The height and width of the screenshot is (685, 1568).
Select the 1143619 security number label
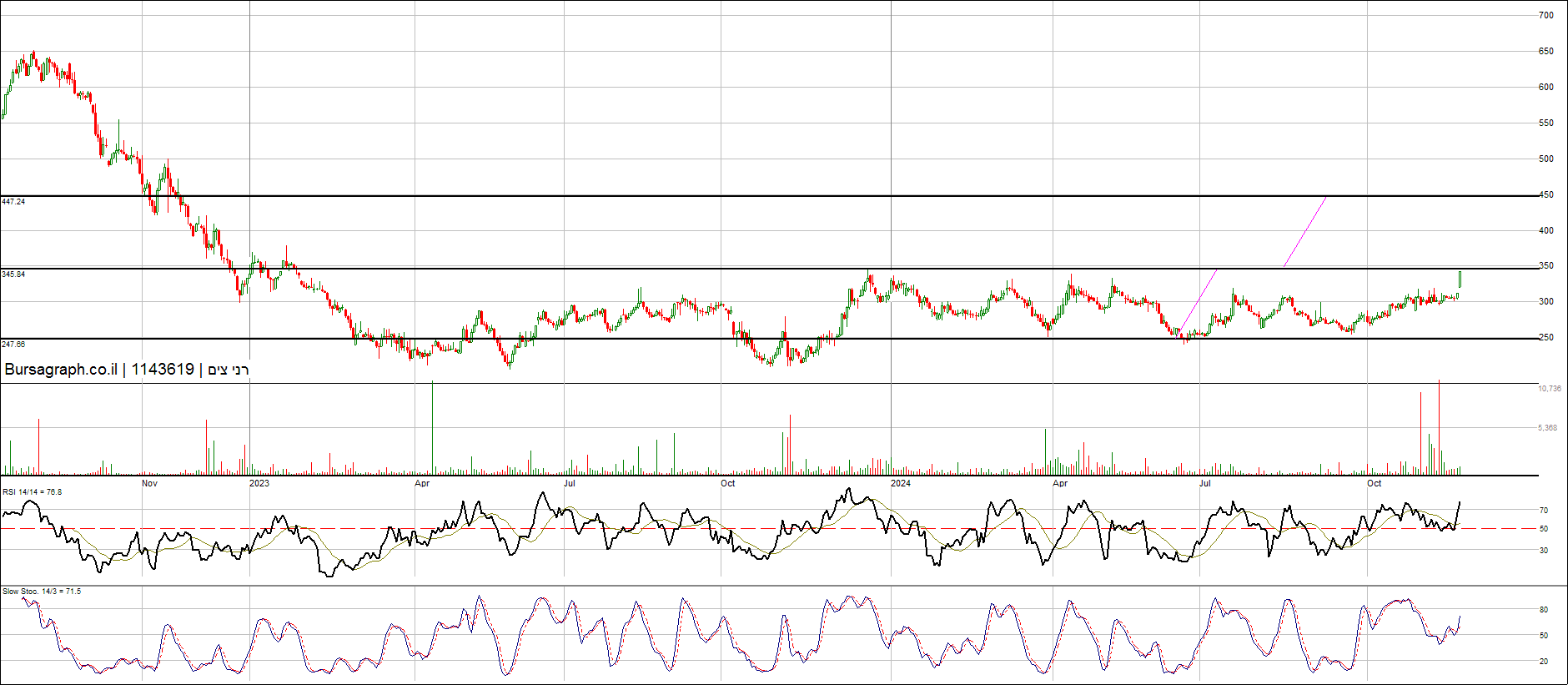tap(163, 370)
